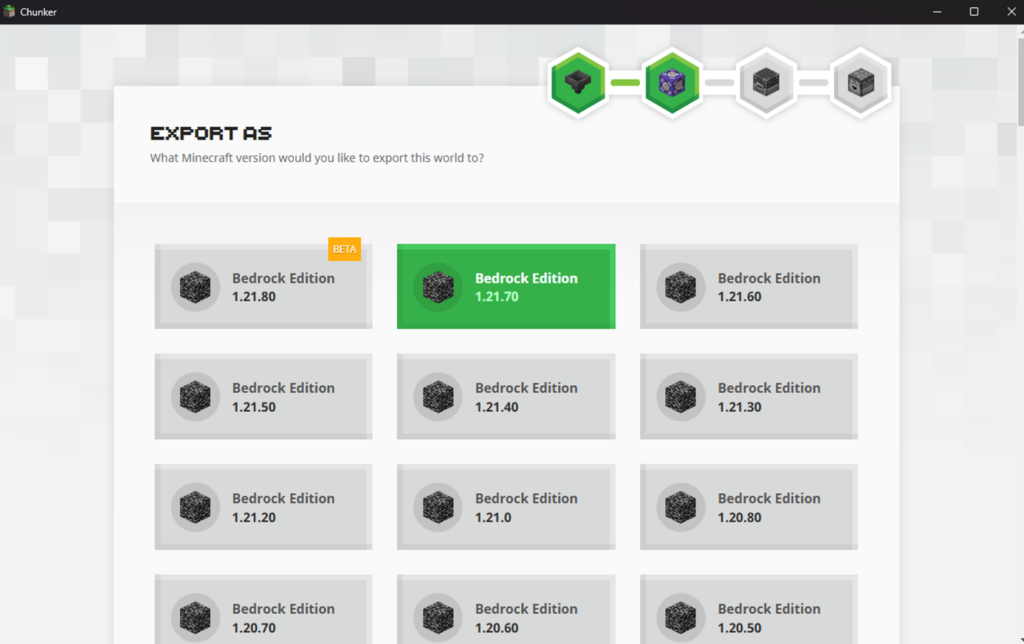Click the block icon on the Bedrock 1.21.30 card
The width and height of the screenshot is (1024, 644).
(x=680, y=396)
